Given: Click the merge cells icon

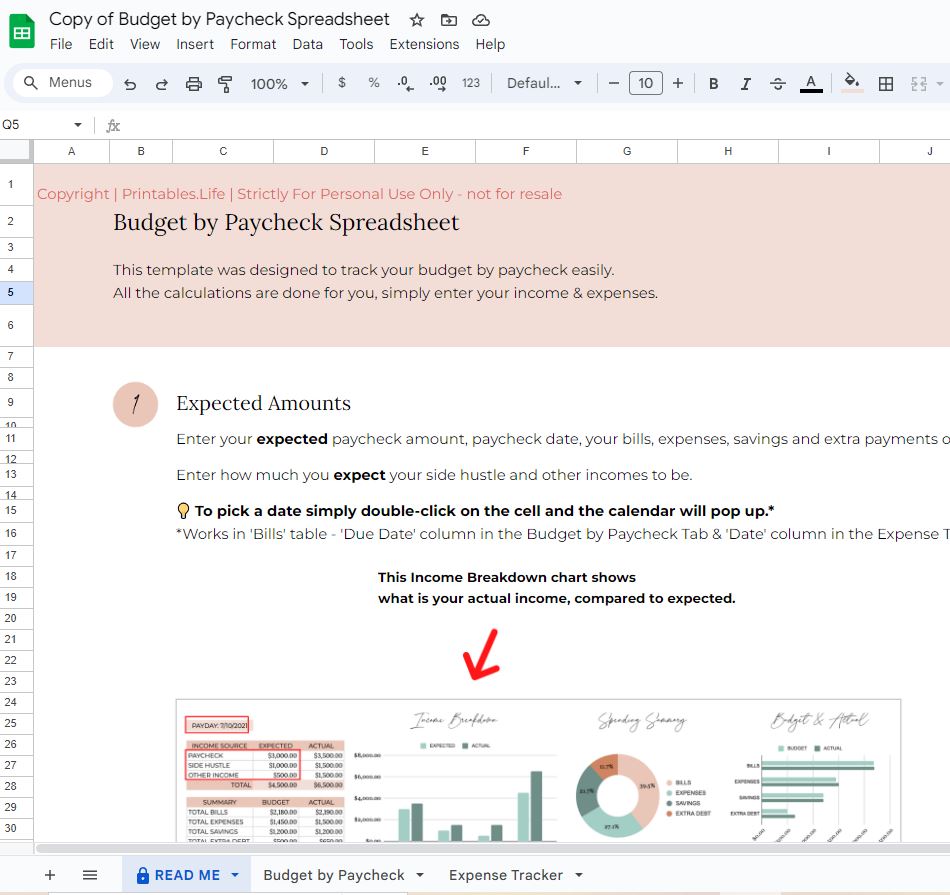Looking at the screenshot, I should (918, 84).
